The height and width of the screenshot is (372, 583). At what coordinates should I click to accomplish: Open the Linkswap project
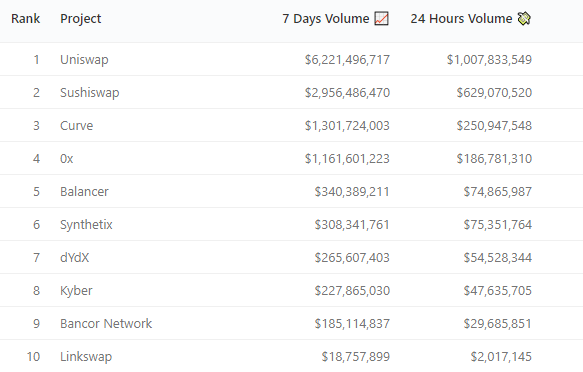point(86,357)
